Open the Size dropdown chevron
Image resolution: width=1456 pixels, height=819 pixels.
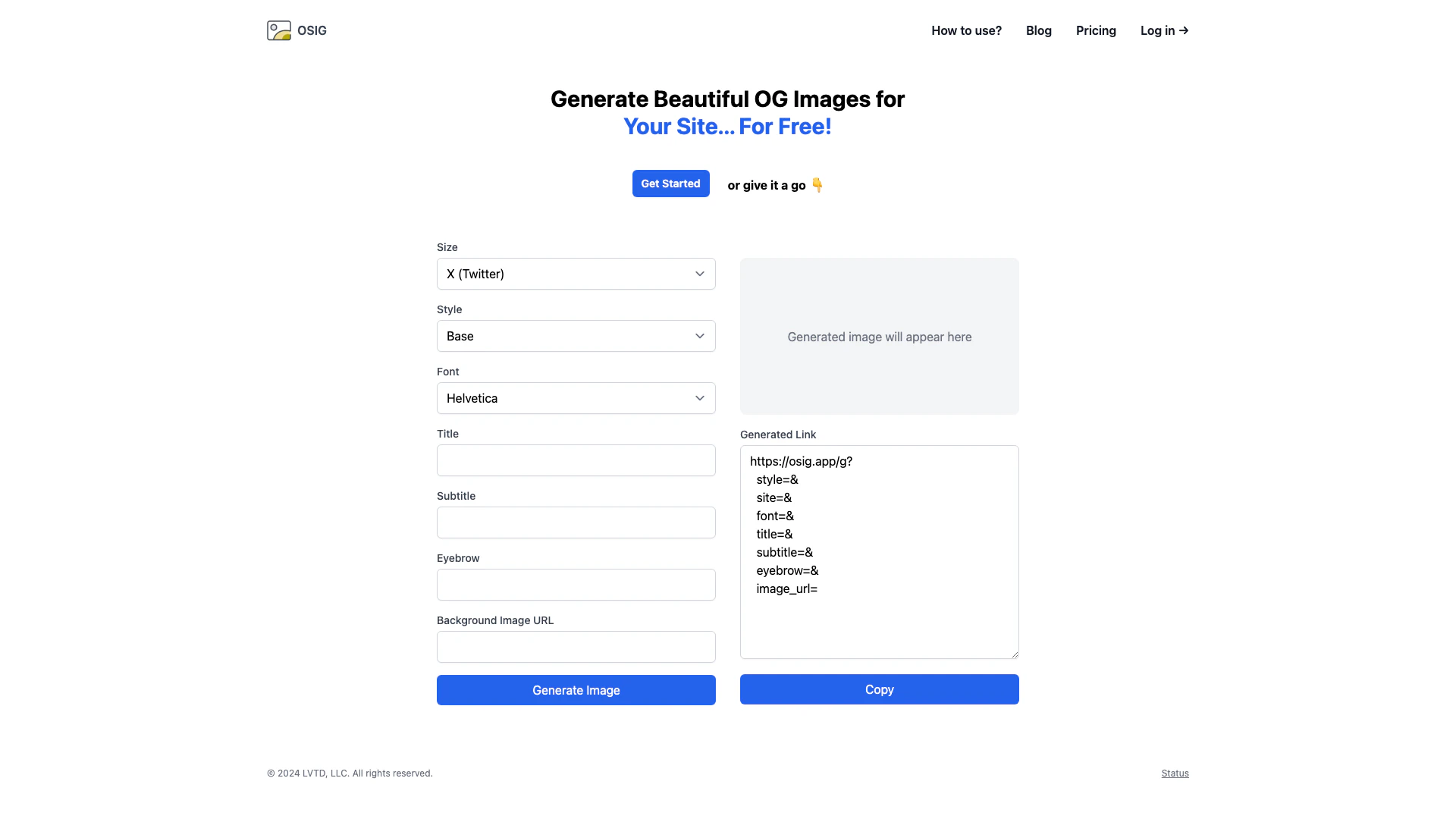[x=699, y=274]
